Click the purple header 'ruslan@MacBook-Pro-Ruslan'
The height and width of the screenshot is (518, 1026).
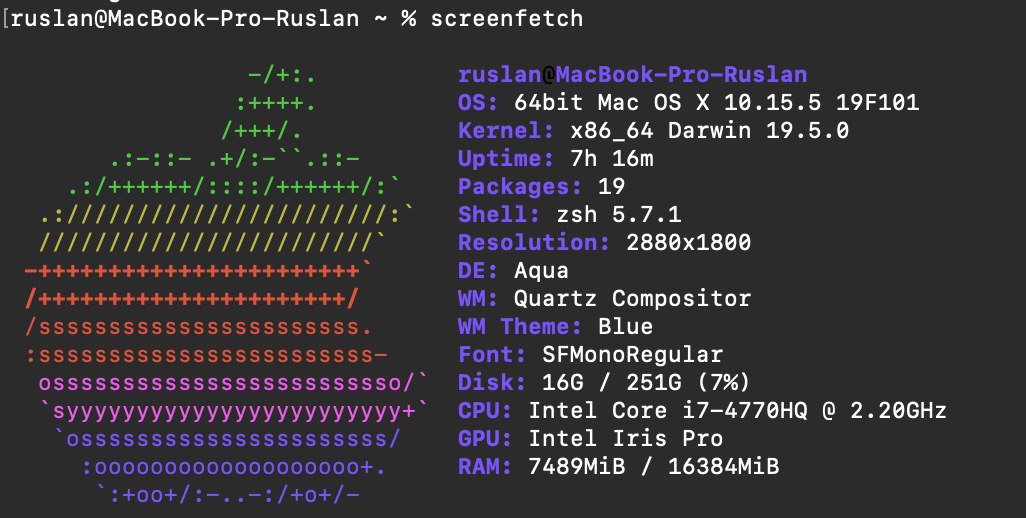coord(633,75)
